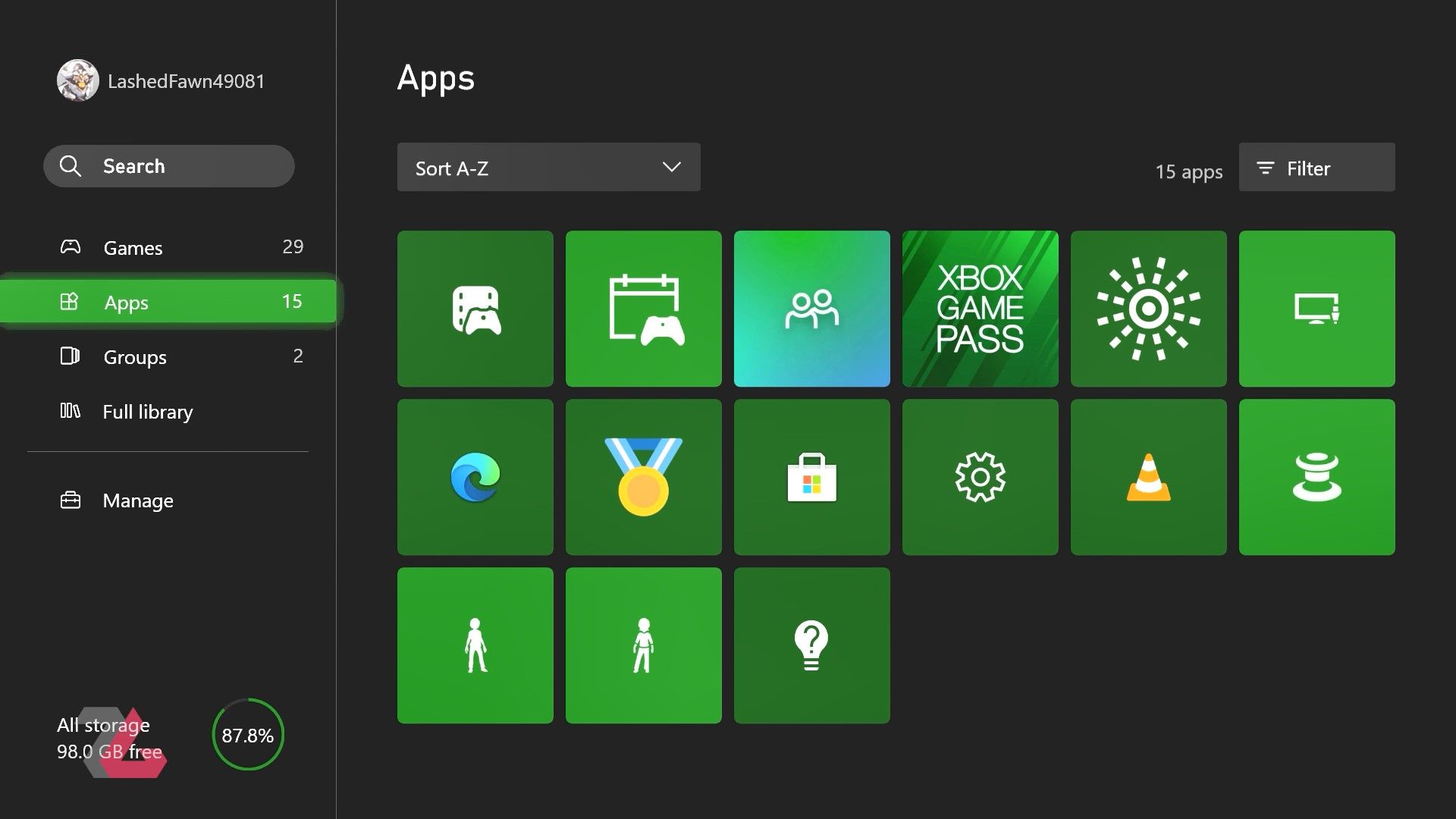
Task: Click the Full library books icon
Action: [70, 410]
